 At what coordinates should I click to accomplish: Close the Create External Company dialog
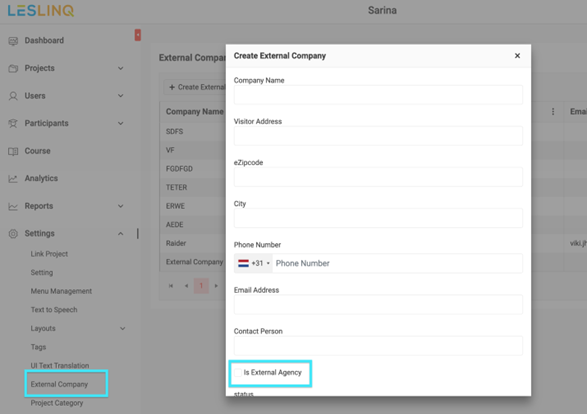517,56
